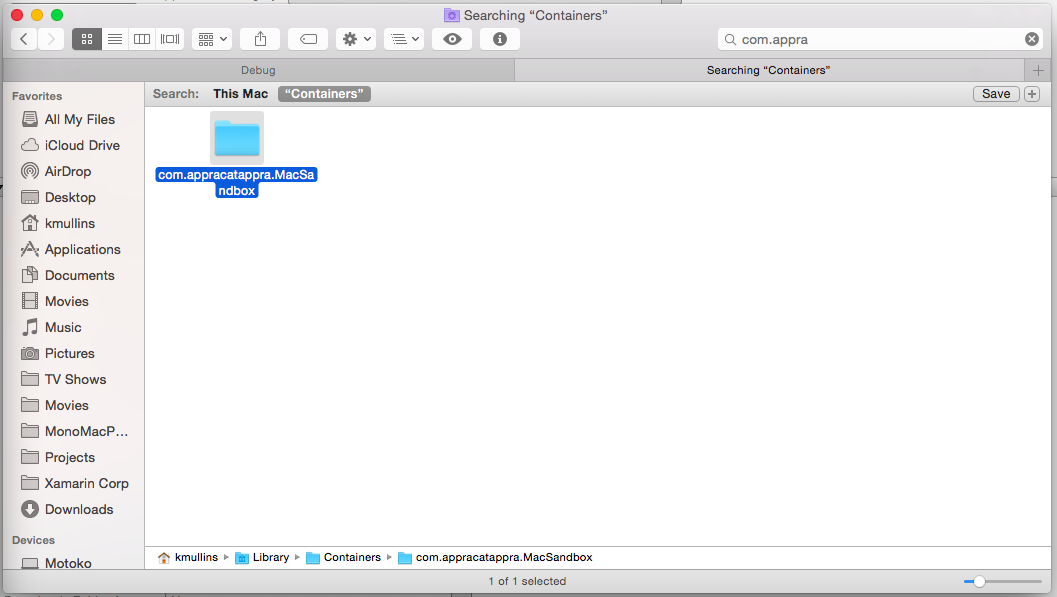Click the “1 of 1 selected” status text
1057x597 pixels.
pyautogui.click(x=527, y=582)
